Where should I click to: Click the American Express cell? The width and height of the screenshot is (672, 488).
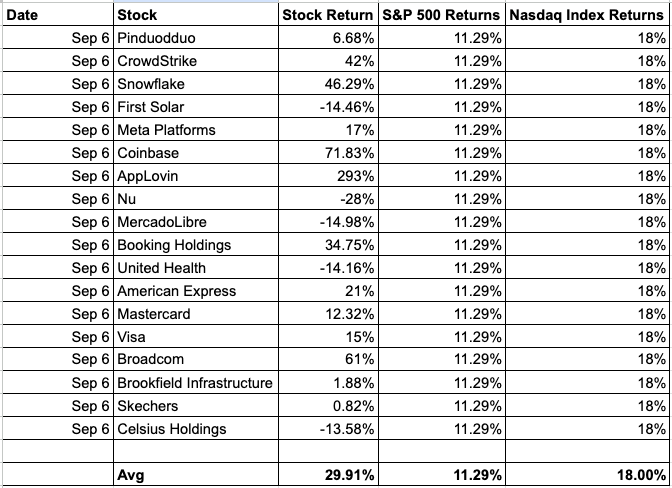pyautogui.click(x=196, y=291)
